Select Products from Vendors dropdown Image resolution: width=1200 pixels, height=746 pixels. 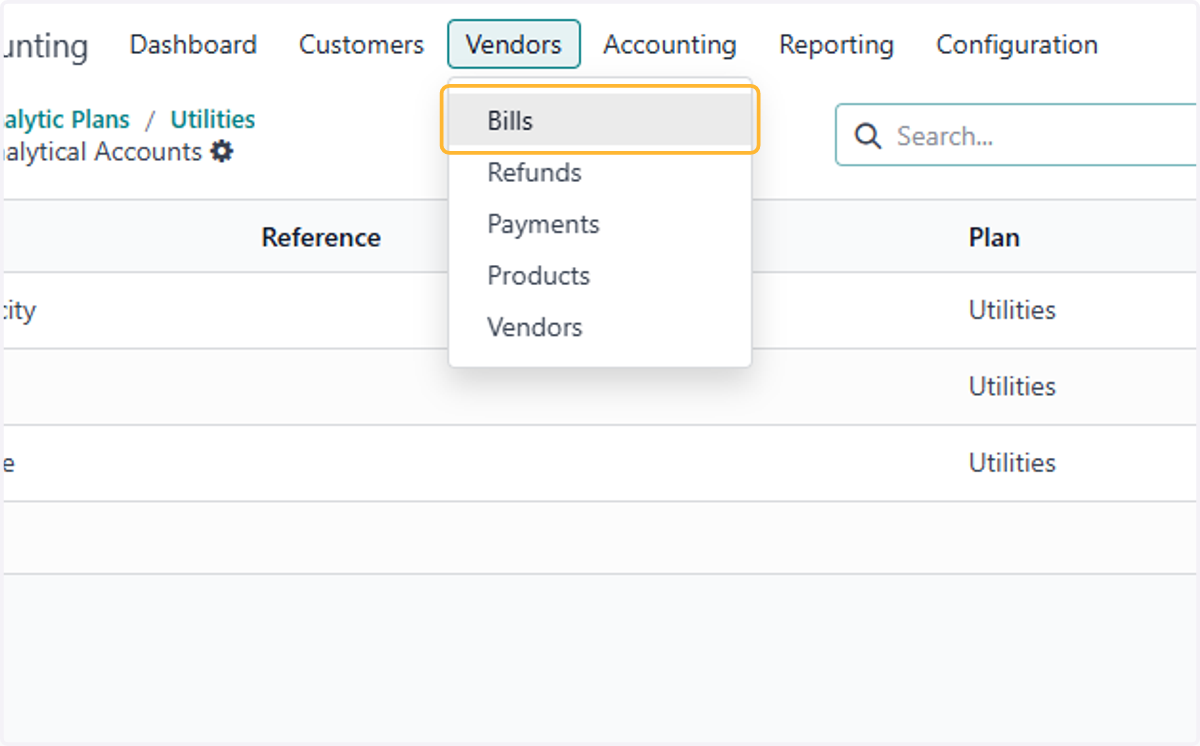pyautogui.click(x=600, y=276)
